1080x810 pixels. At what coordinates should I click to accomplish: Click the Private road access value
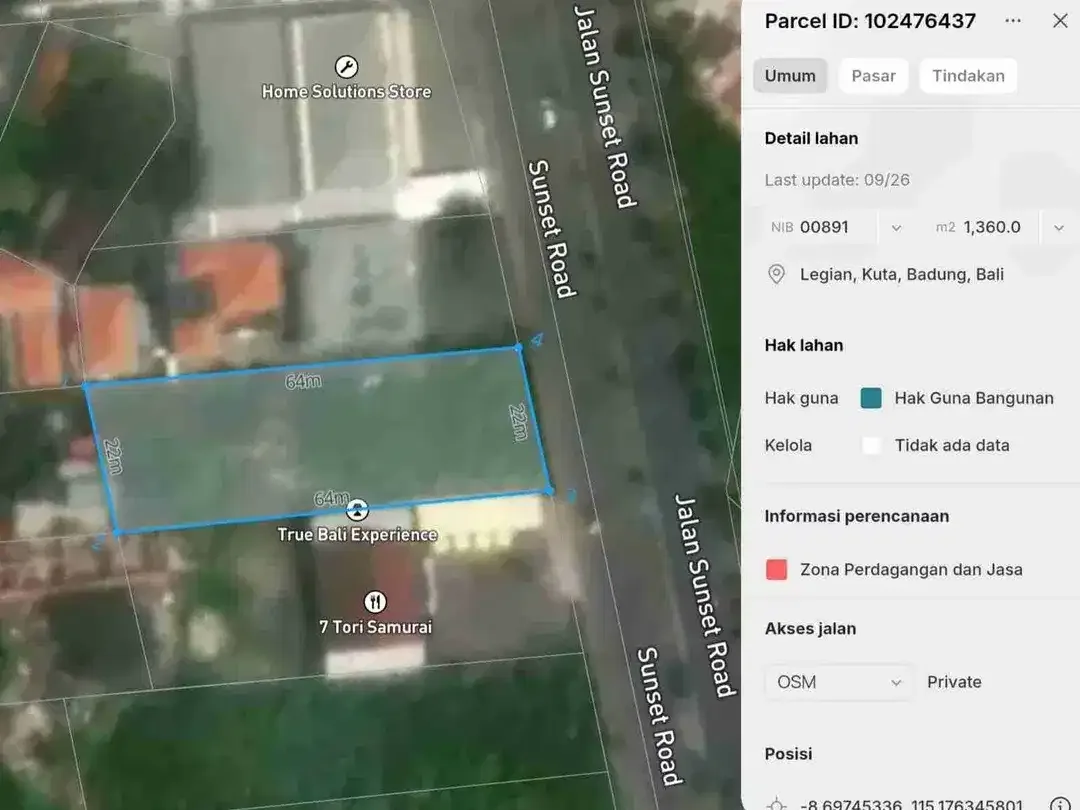point(954,682)
